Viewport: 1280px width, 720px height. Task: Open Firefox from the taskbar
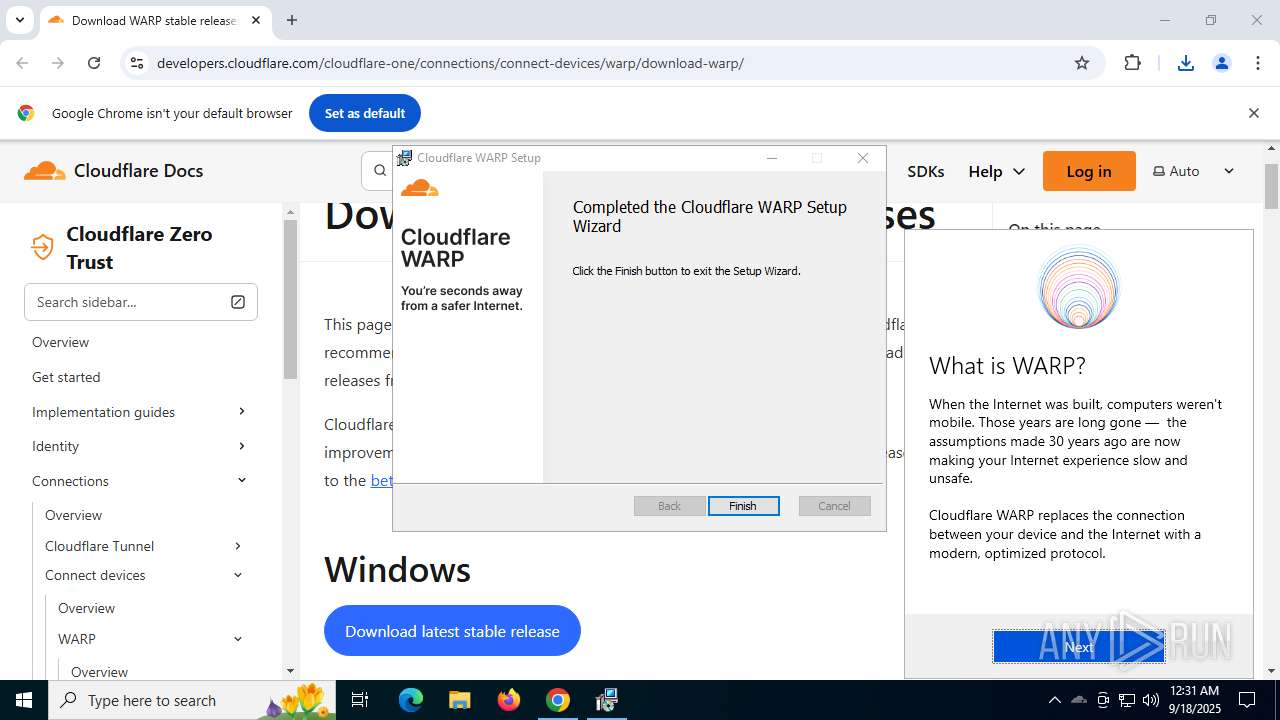point(509,700)
